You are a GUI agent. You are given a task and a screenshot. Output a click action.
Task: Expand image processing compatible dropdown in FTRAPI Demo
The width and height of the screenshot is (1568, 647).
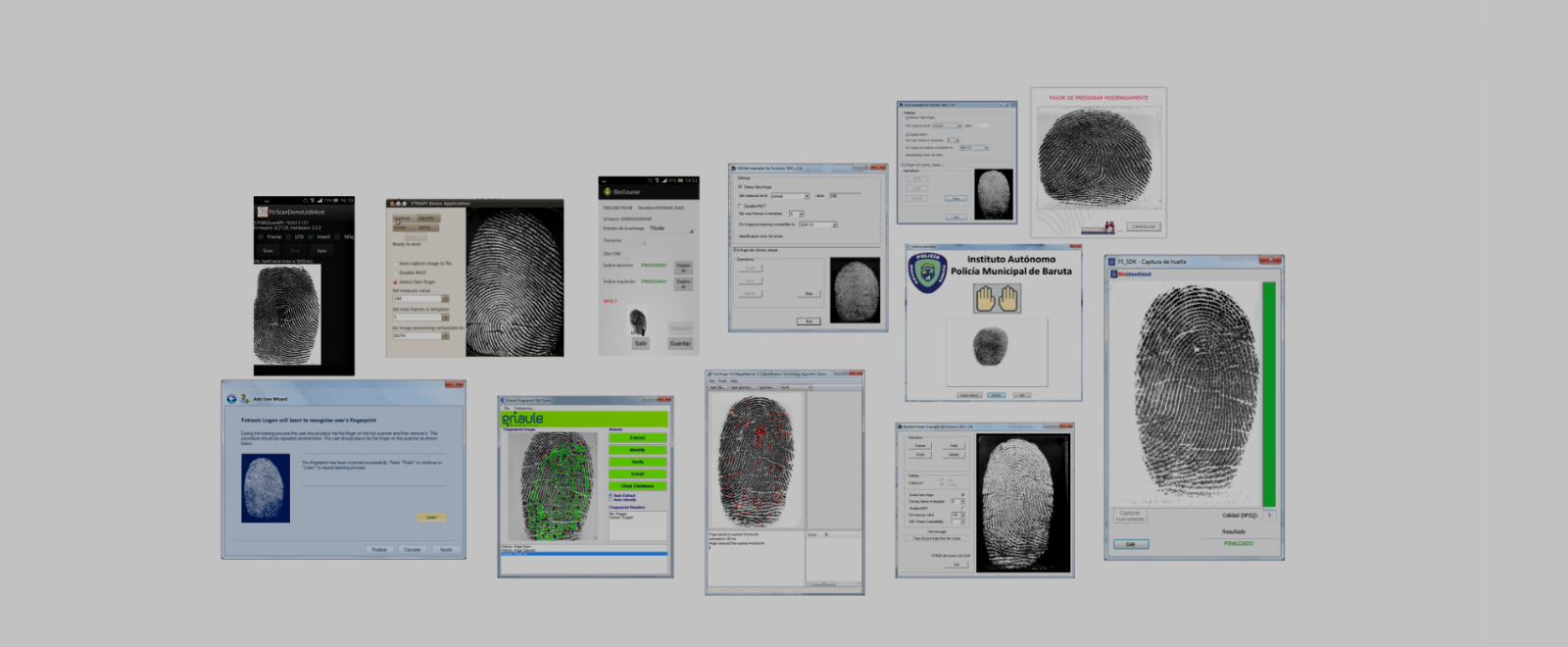point(445,336)
